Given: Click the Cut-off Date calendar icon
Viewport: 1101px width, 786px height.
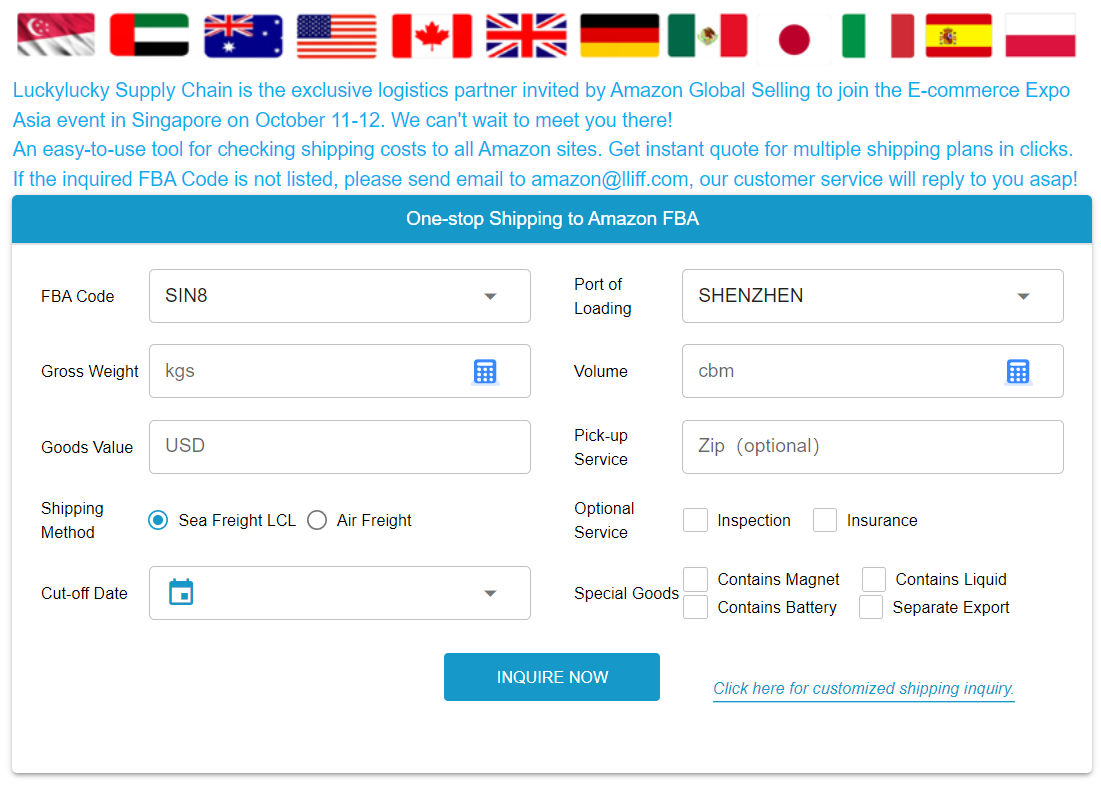Looking at the screenshot, I should (181, 592).
